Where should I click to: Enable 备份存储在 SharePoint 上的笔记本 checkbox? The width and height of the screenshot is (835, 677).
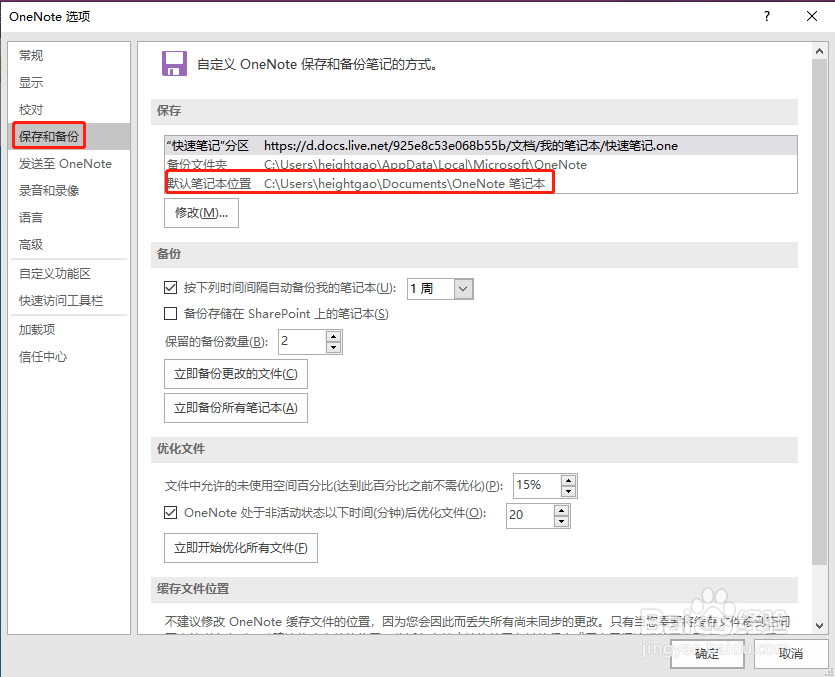tap(170, 314)
